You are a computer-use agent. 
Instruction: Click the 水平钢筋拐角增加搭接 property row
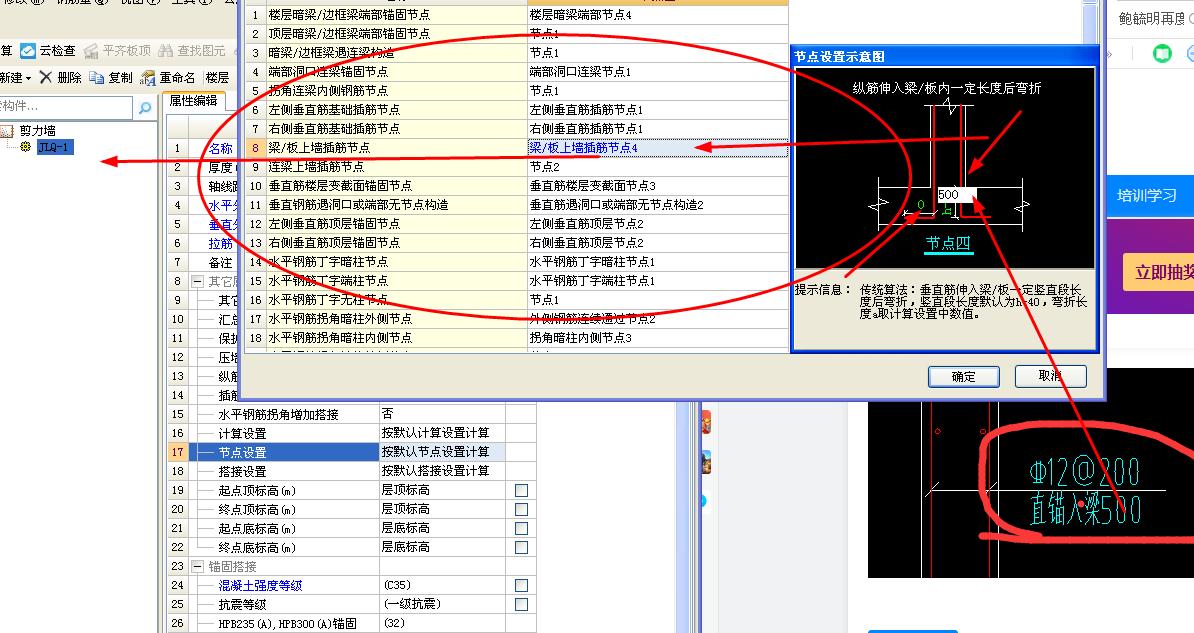(284, 414)
